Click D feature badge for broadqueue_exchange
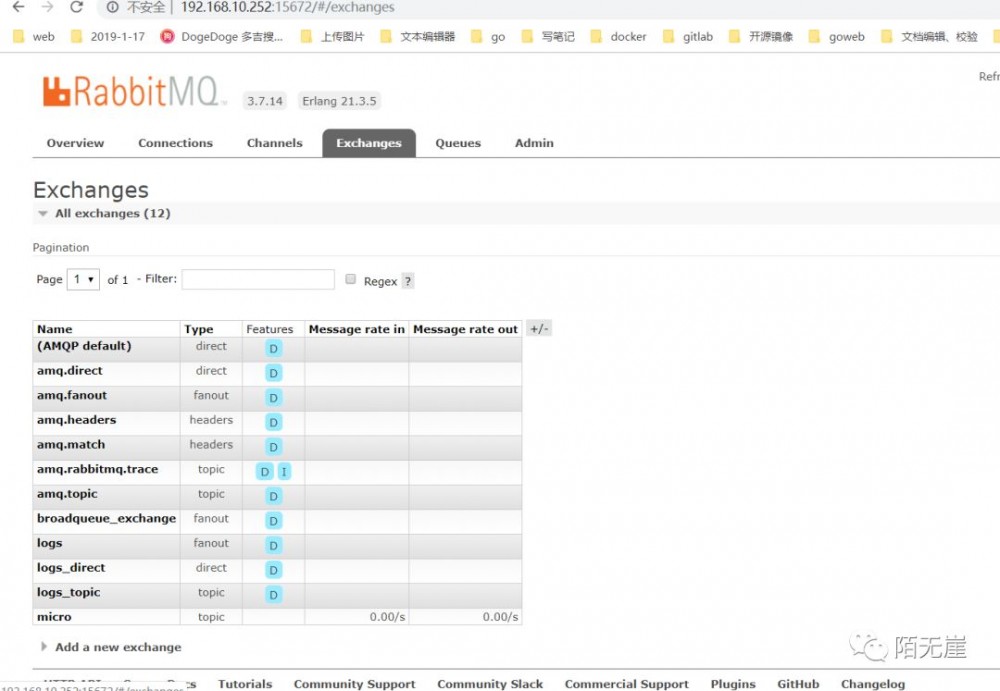Screen dimensions: 1000x691 click(x=274, y=521)
